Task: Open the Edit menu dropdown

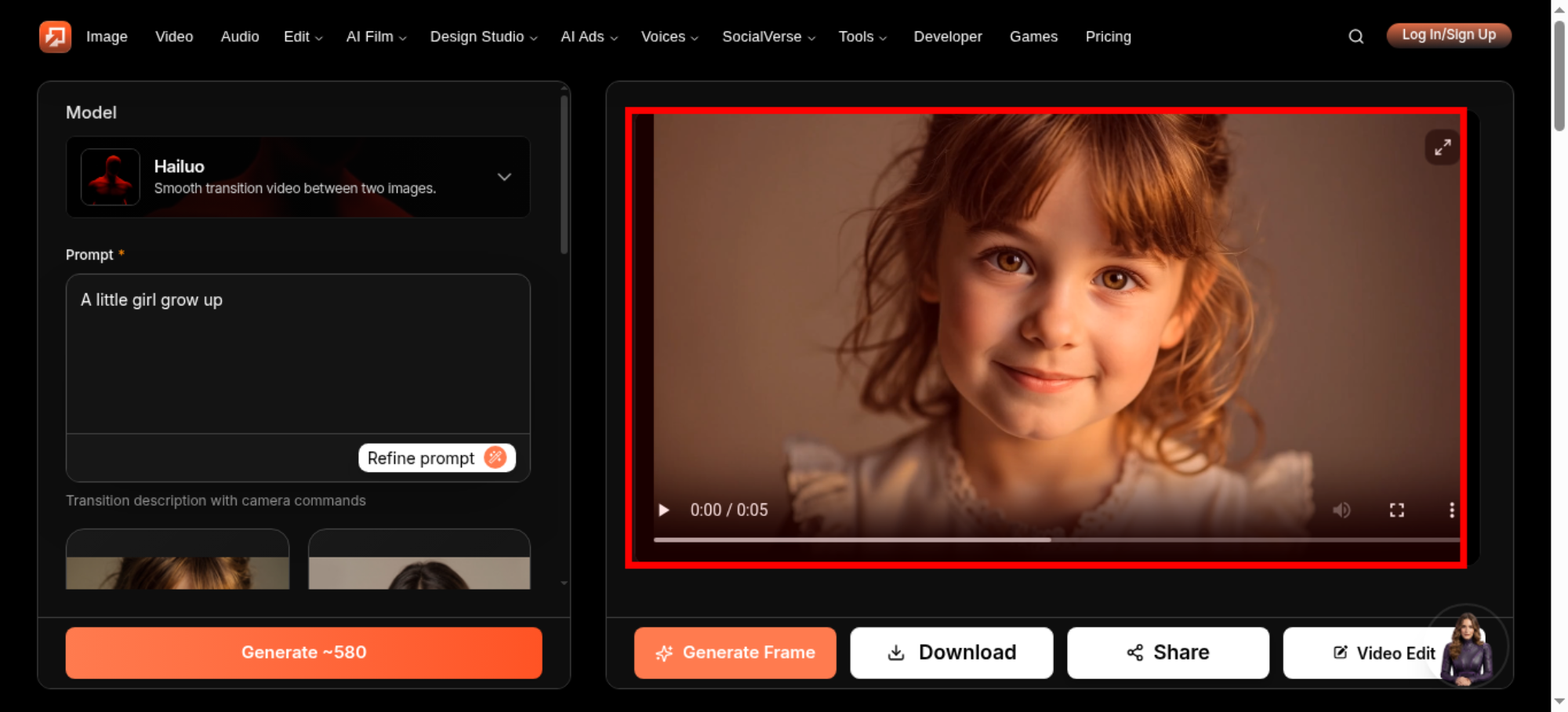Action: coord(303,36)
